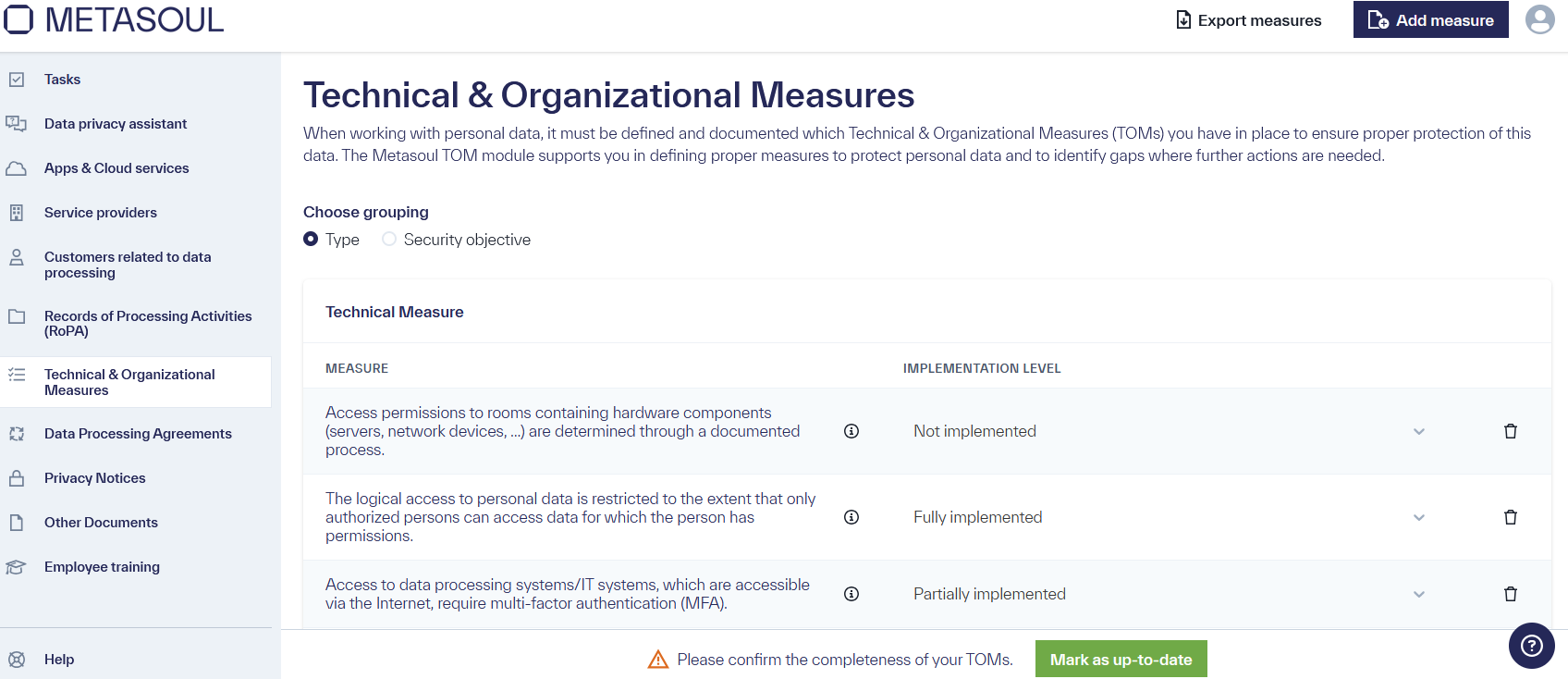The image size is (1568, 679).
Task: Open the Fully implemented level dropdown
Action: tap(1170, 517)
